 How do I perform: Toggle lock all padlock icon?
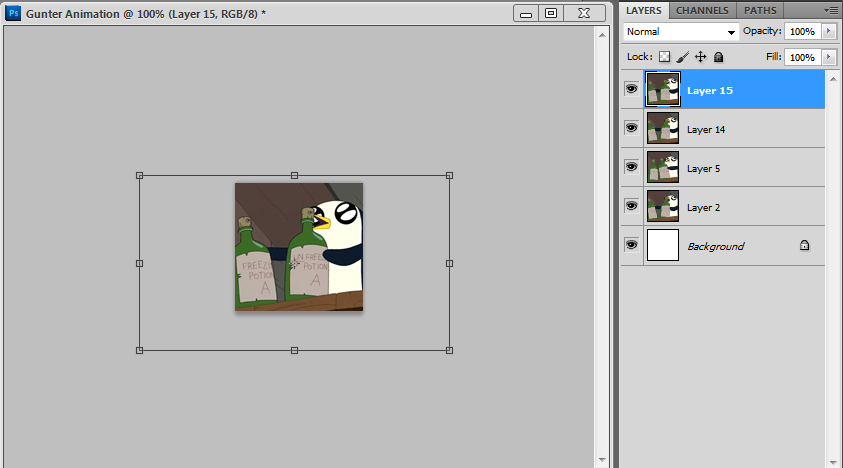point(718,56)
